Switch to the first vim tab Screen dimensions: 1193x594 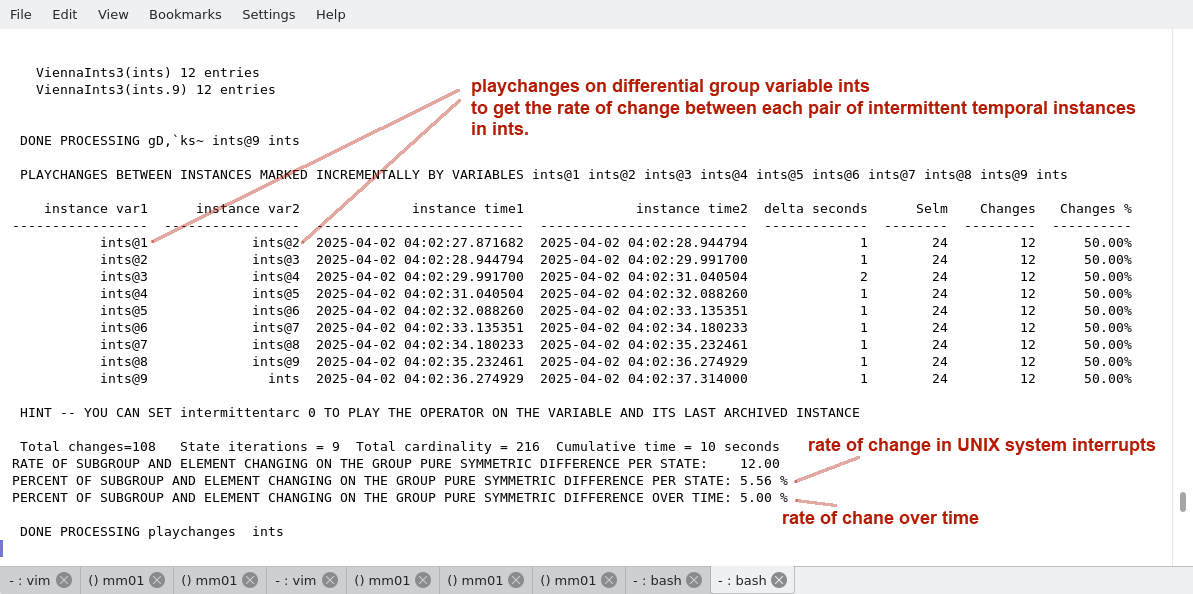[x=30, y=580]
